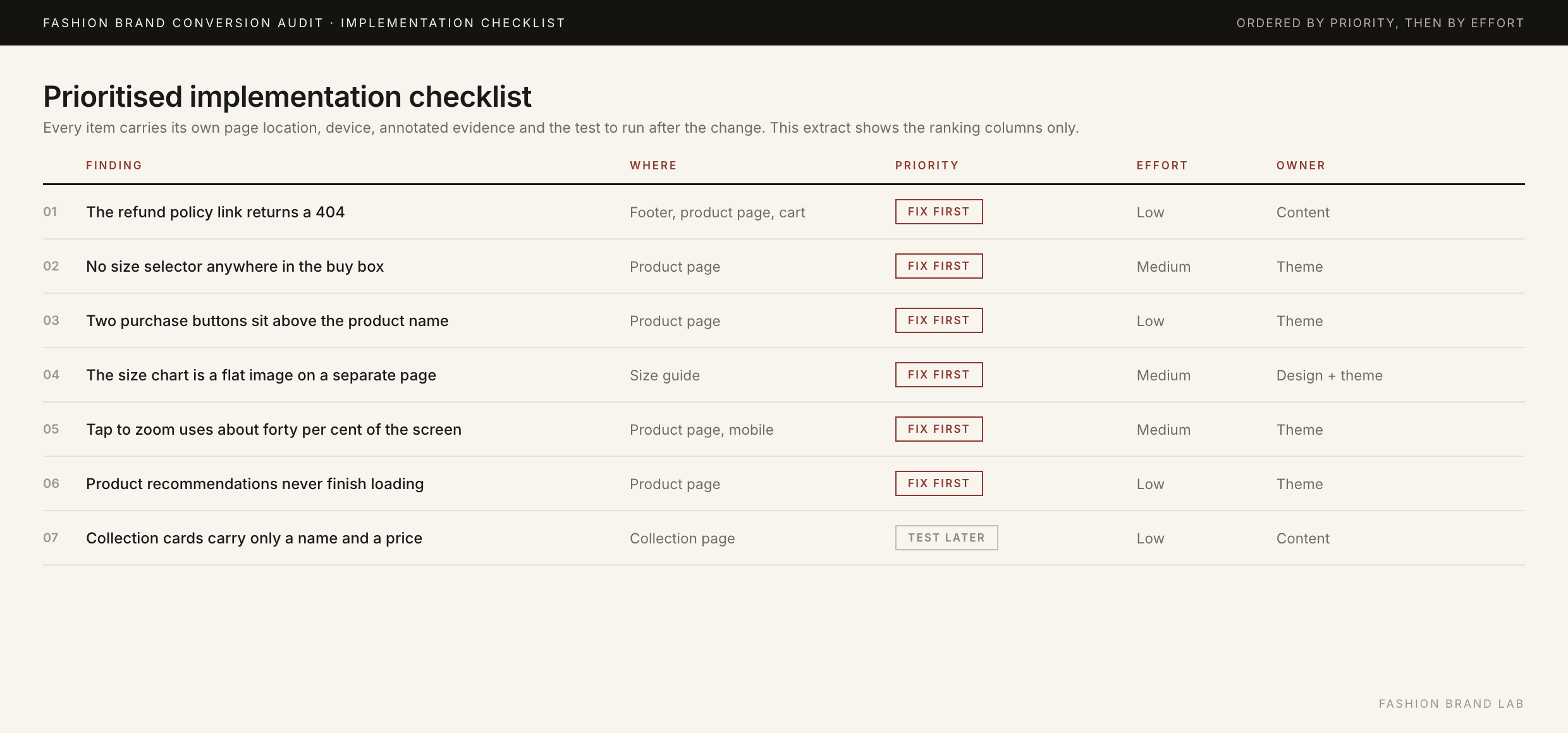Click 'ORDERED BY PRIORITY, THEN BY EFFORT' header text
Screen dimensions: 1568x733
[x=1380, y=23]
